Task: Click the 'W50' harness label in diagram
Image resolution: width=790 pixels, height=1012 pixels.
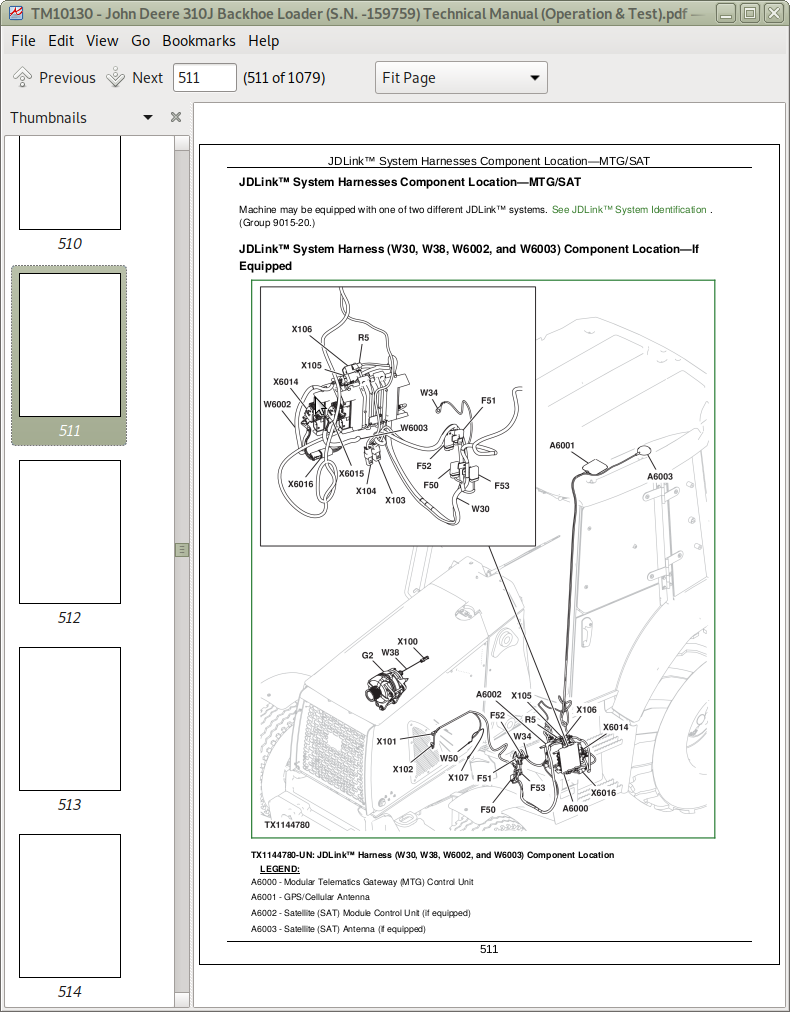Action: pos(449,758)
